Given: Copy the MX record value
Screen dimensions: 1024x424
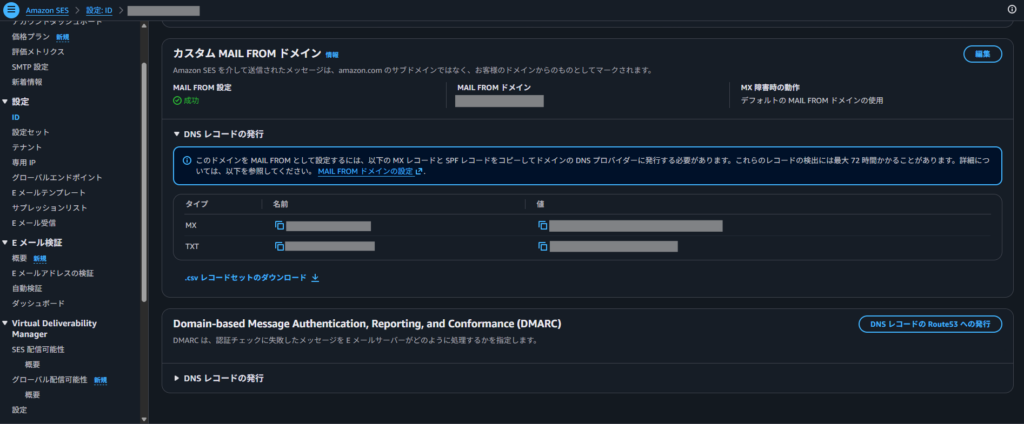Looking at the screenshot, I should click(542, 225).
